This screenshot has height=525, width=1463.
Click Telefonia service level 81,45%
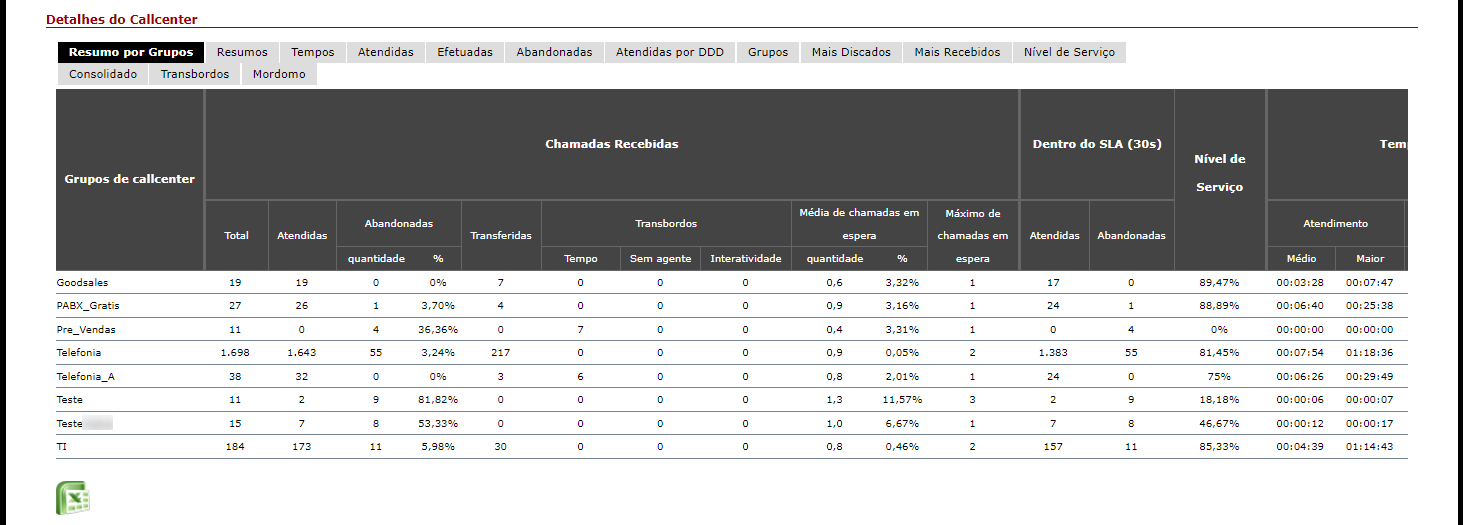(x=1220, y=353)
